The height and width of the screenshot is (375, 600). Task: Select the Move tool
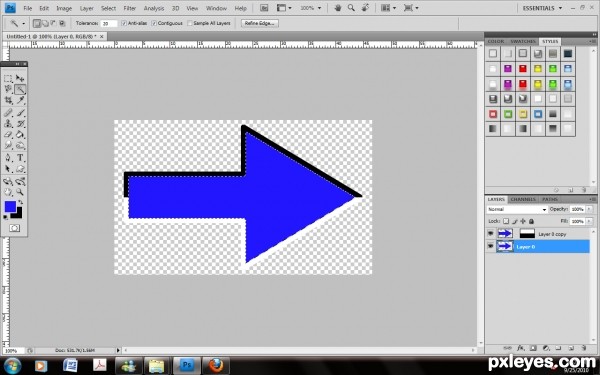coord(20,78)
